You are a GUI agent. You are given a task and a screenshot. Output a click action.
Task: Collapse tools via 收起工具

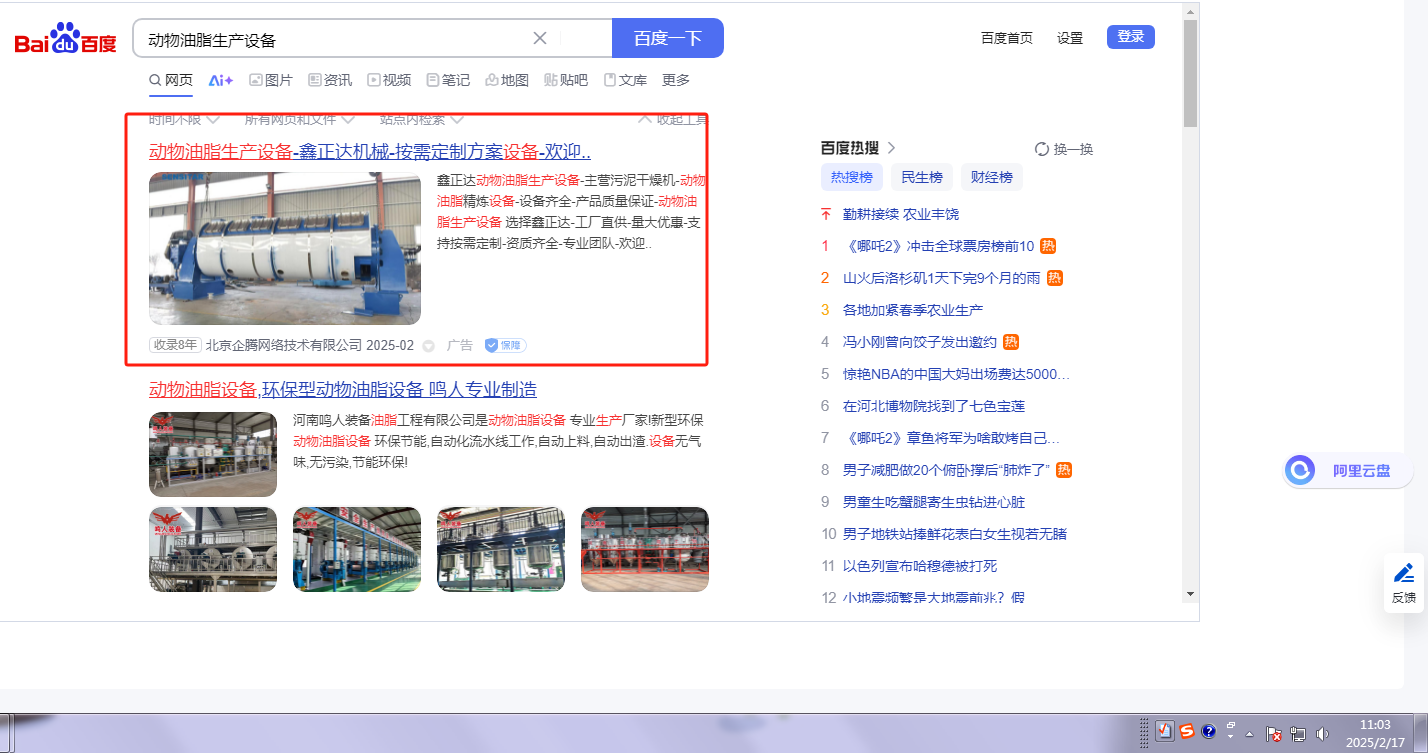coord(671,119)
